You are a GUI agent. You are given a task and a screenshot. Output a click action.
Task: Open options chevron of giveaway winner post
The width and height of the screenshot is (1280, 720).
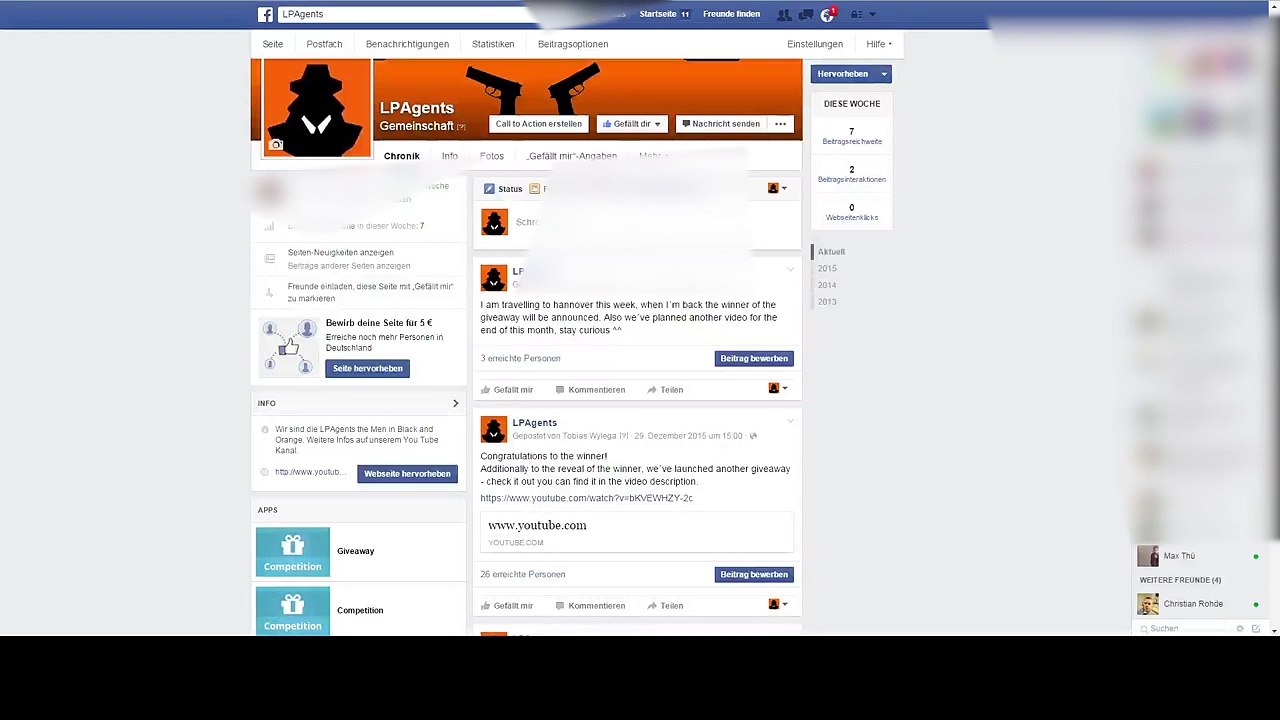point(790,421)
